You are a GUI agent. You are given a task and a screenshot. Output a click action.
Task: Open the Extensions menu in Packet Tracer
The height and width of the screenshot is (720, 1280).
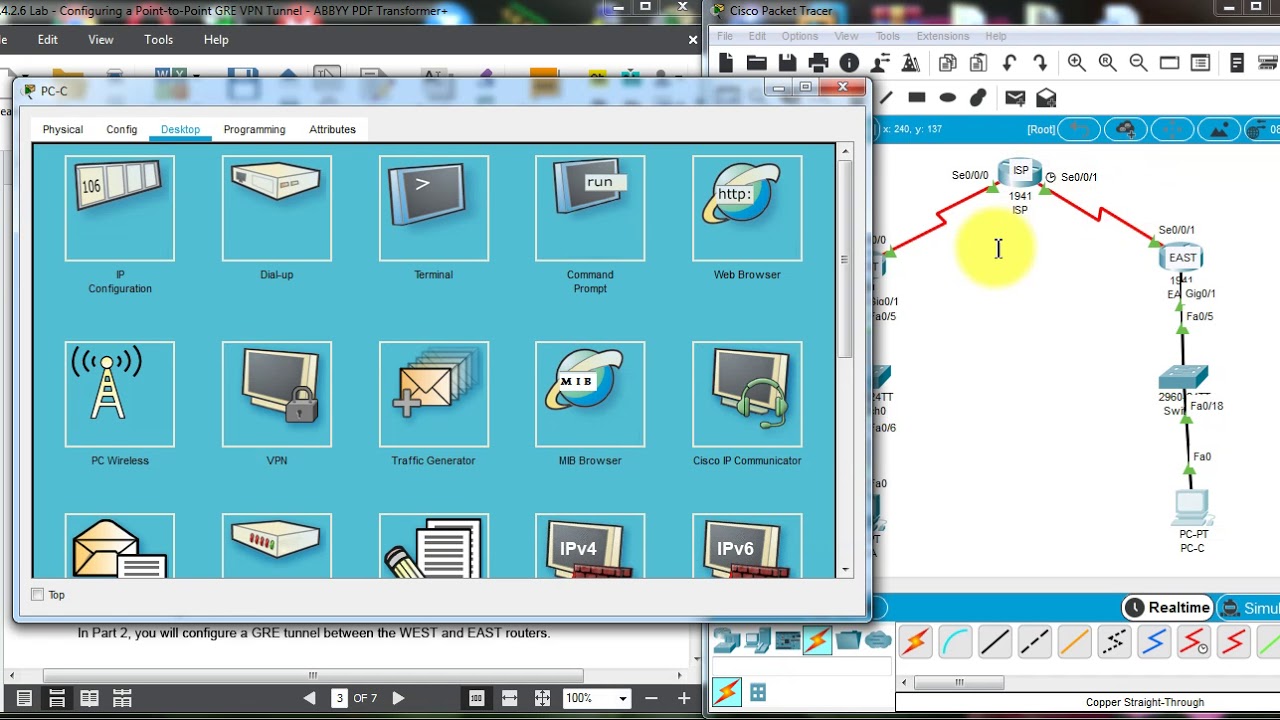(x=943, y=36)
